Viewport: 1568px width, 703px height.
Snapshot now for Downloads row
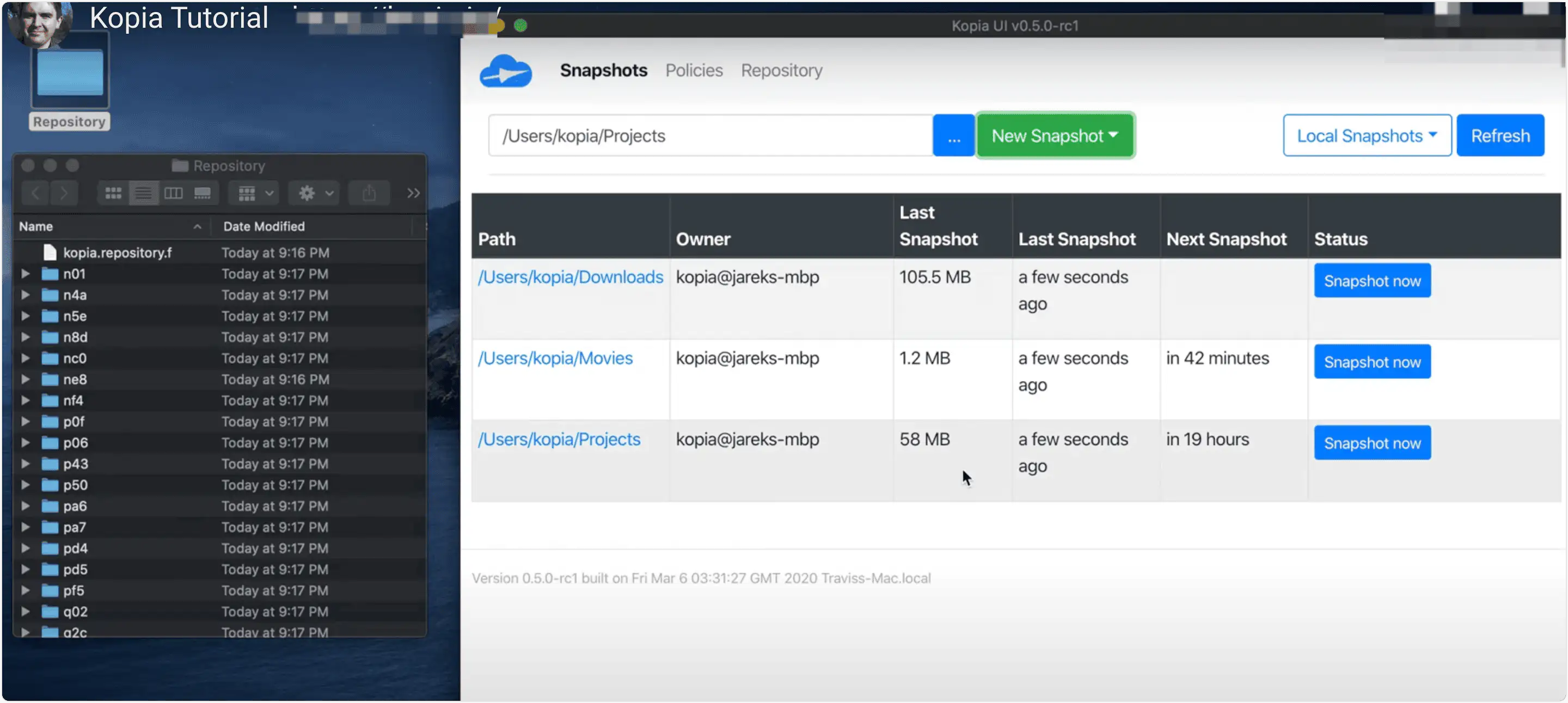point(1372,281)
